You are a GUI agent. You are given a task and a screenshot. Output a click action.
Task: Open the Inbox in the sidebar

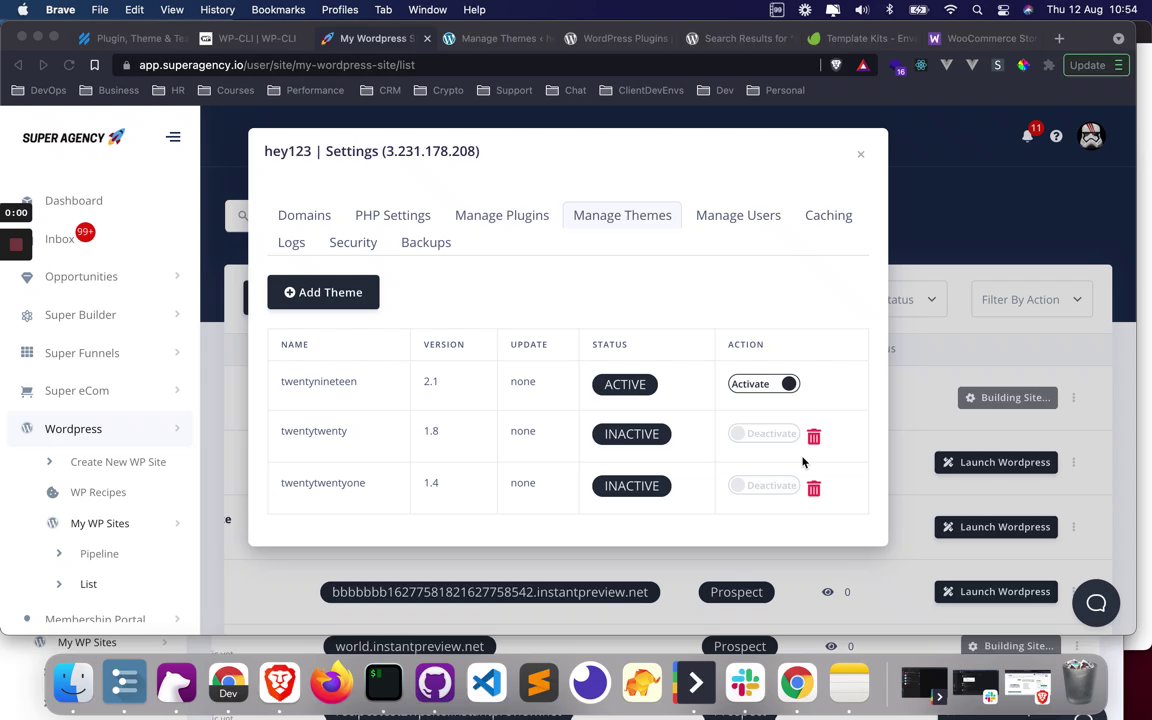coord(60,239)
